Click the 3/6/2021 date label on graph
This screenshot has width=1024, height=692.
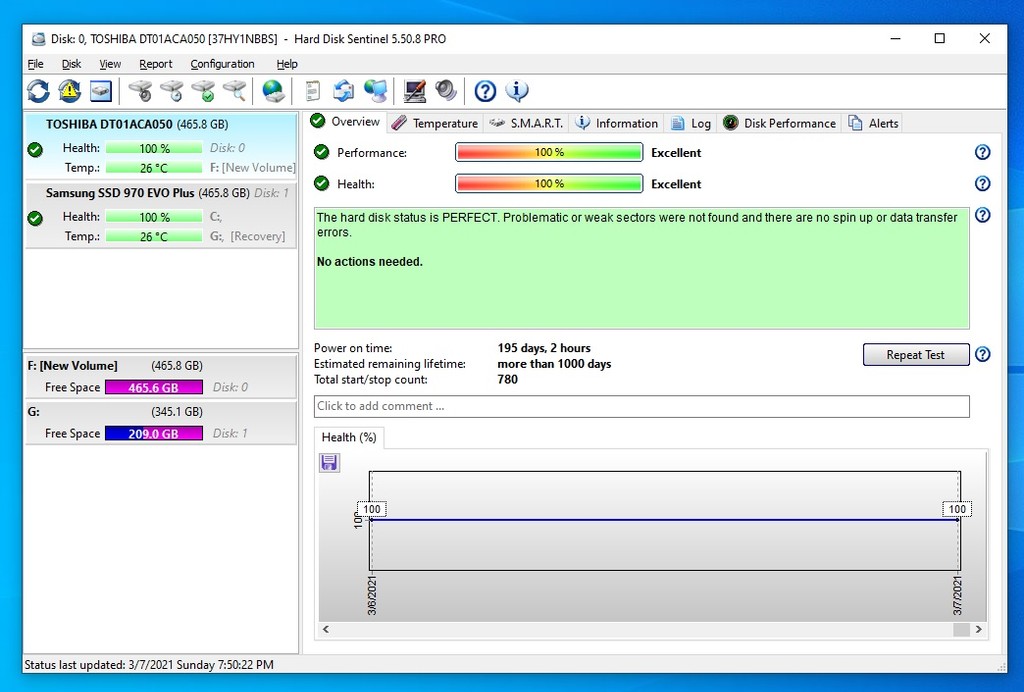coord(372,595)
